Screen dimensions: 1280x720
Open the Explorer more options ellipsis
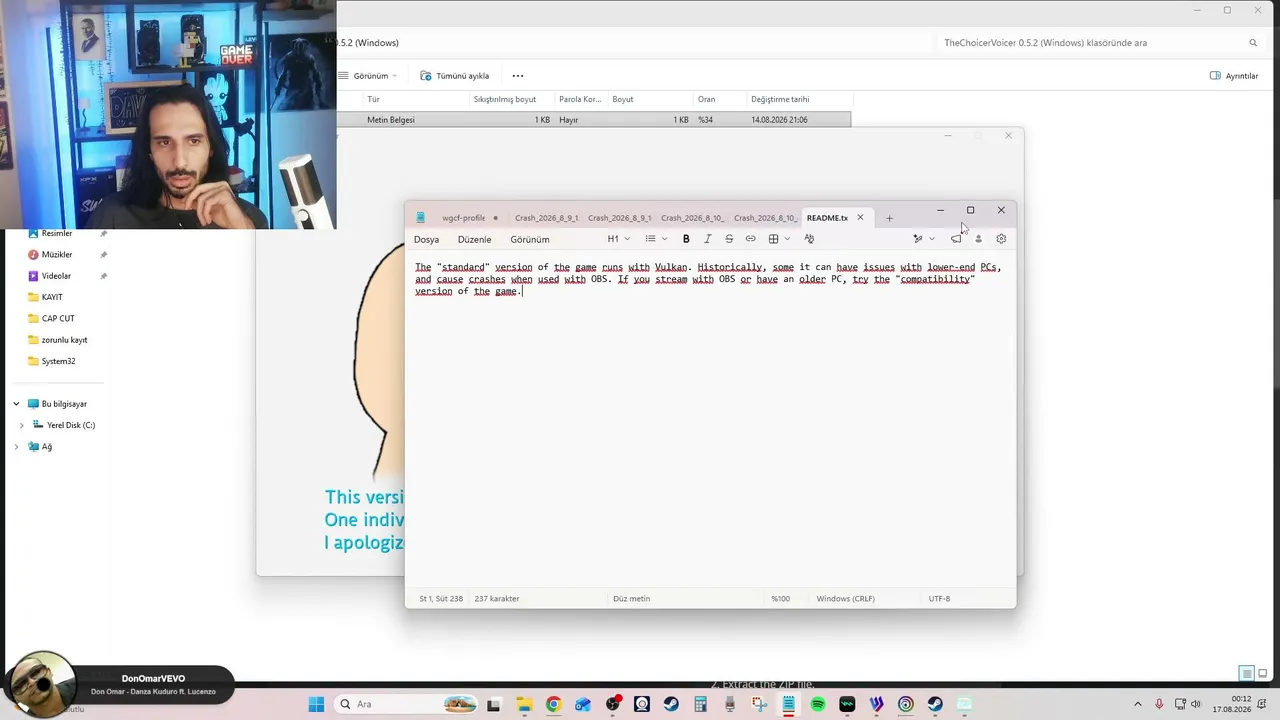518,76
